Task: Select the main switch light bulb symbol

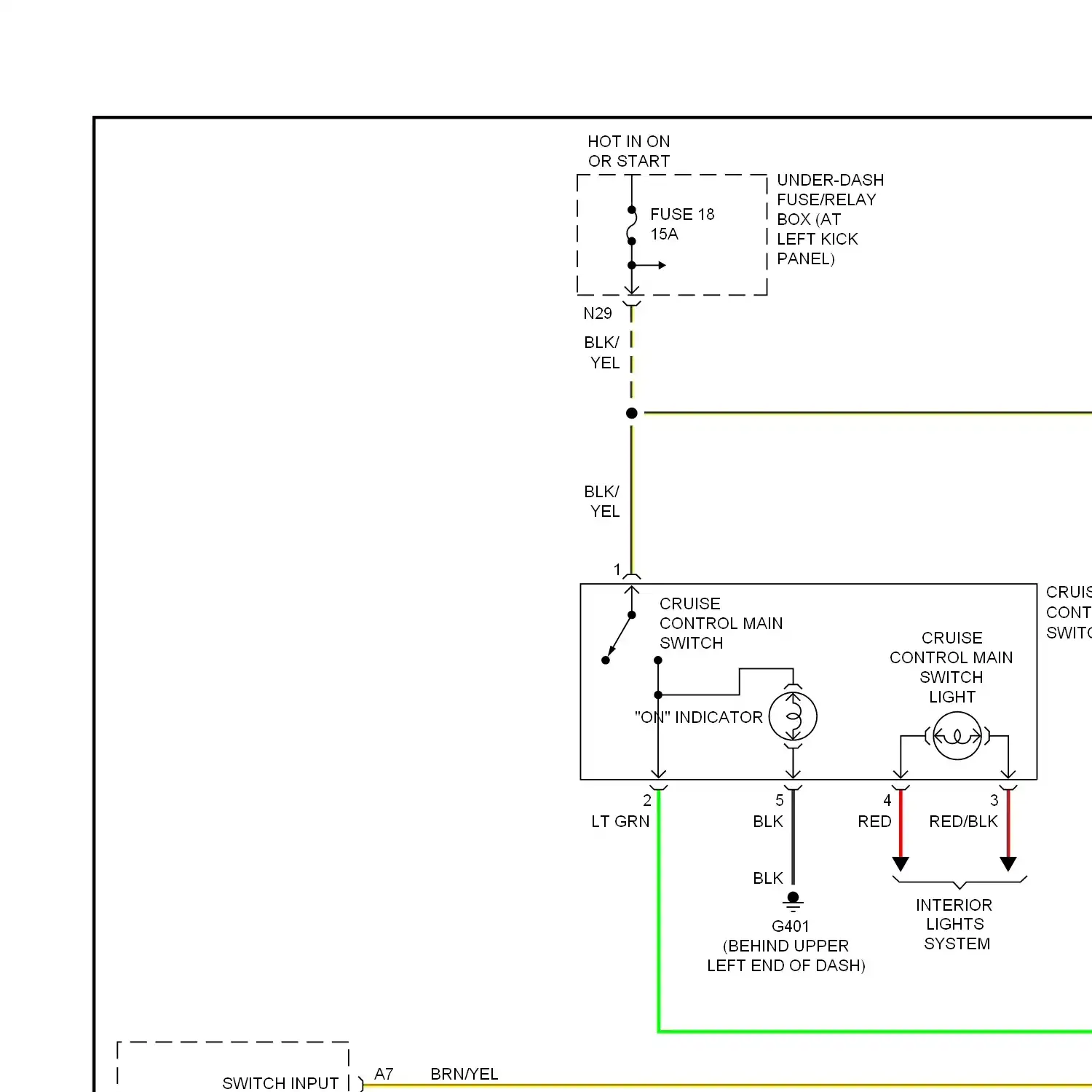Action: pos(957,736)
